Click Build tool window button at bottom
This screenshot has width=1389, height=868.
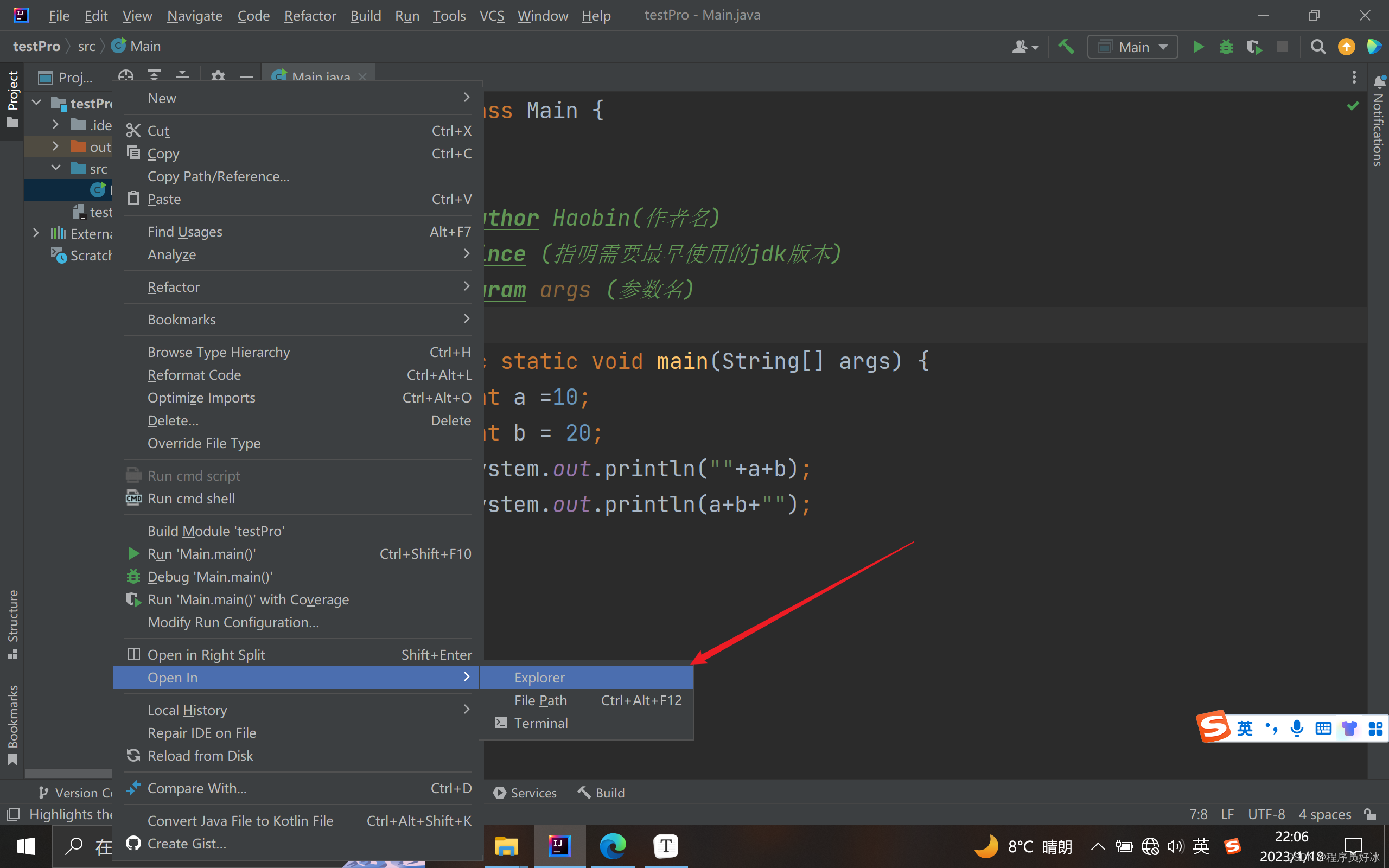click(601, 792)
